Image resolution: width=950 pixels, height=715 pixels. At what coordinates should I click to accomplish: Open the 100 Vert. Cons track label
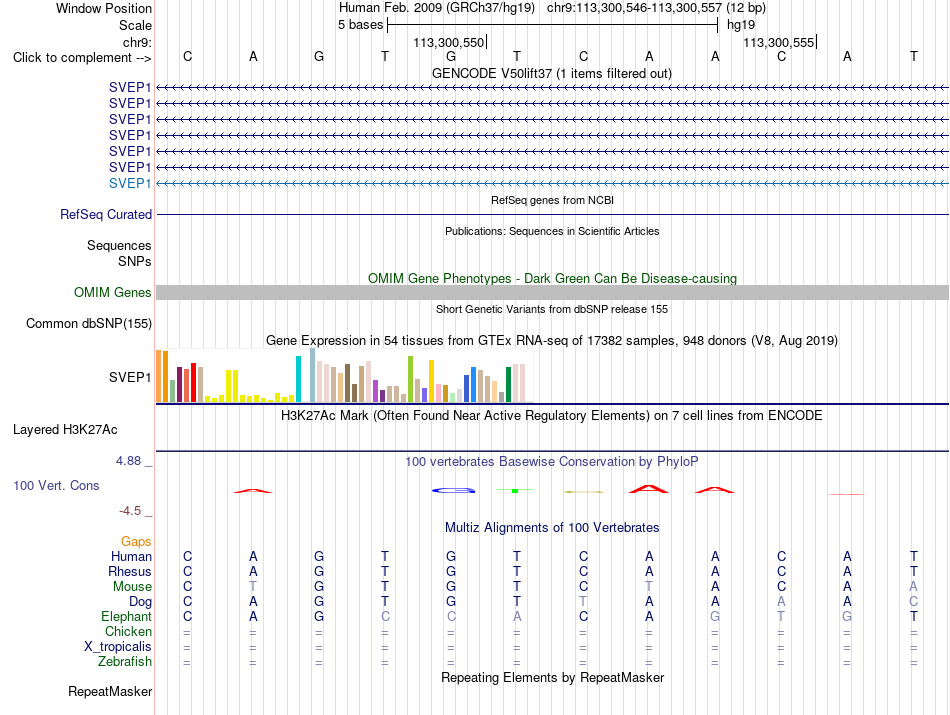pos(56,485)
